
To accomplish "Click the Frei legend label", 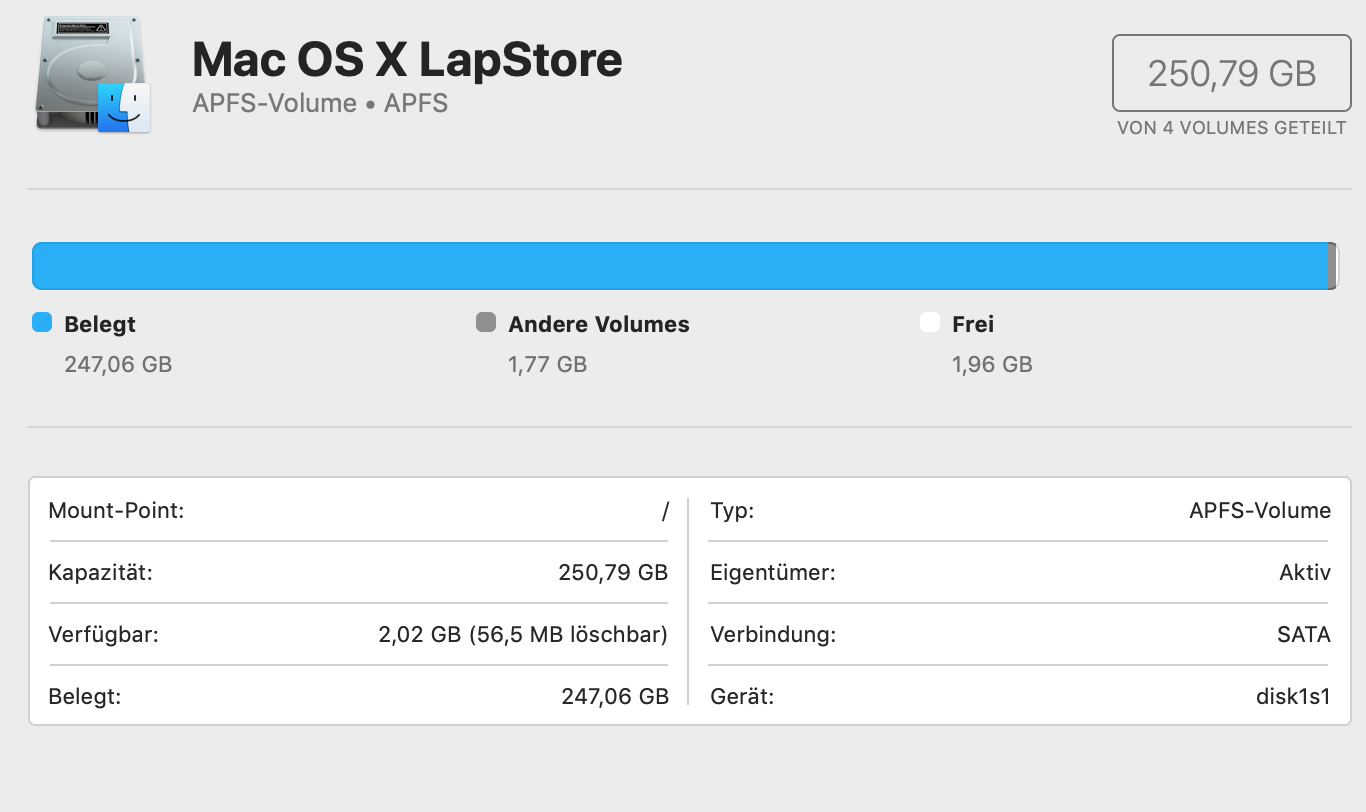I will tap(973, 324).
